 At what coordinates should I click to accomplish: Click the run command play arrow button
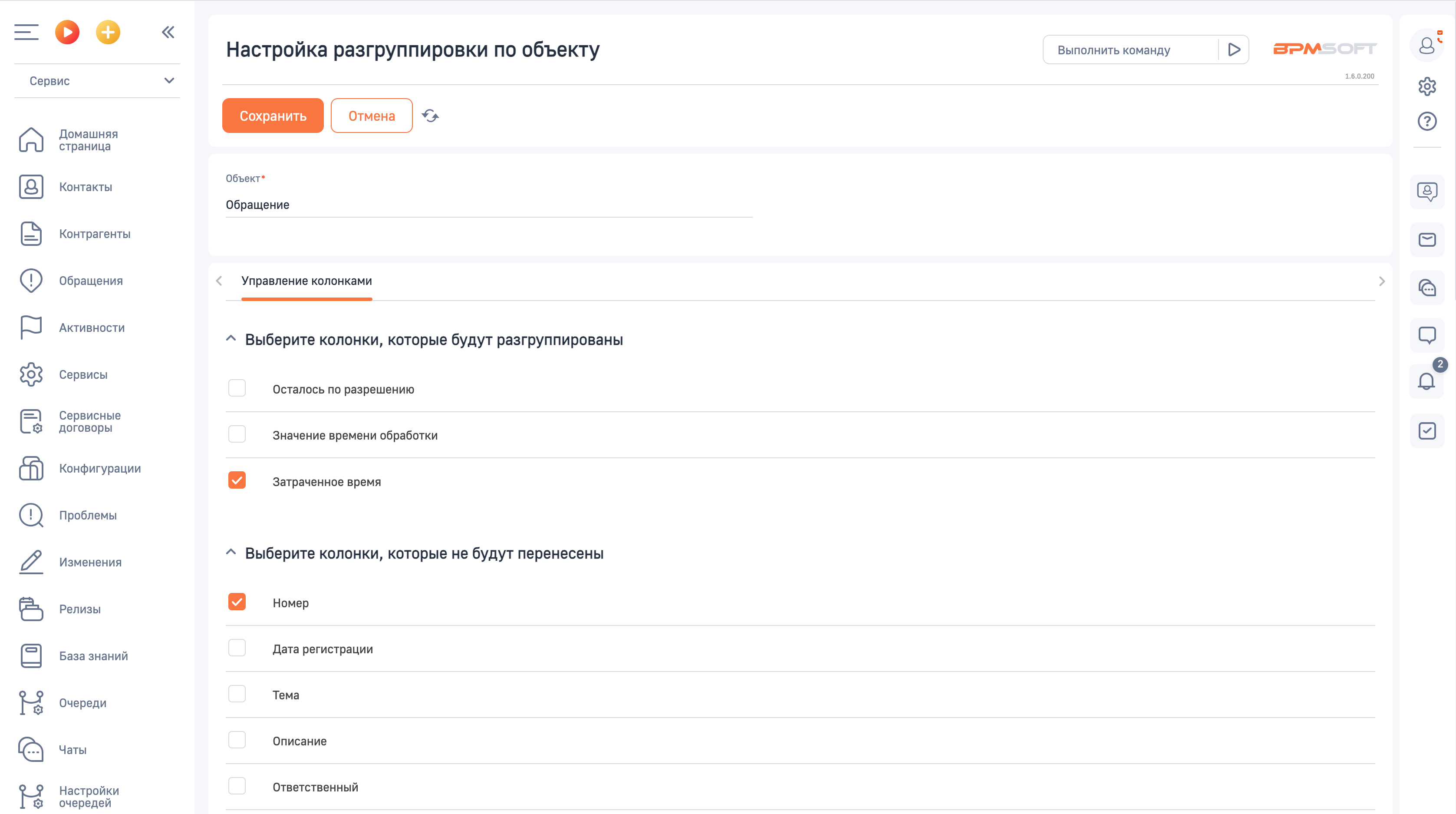[x=1234, y=50]
